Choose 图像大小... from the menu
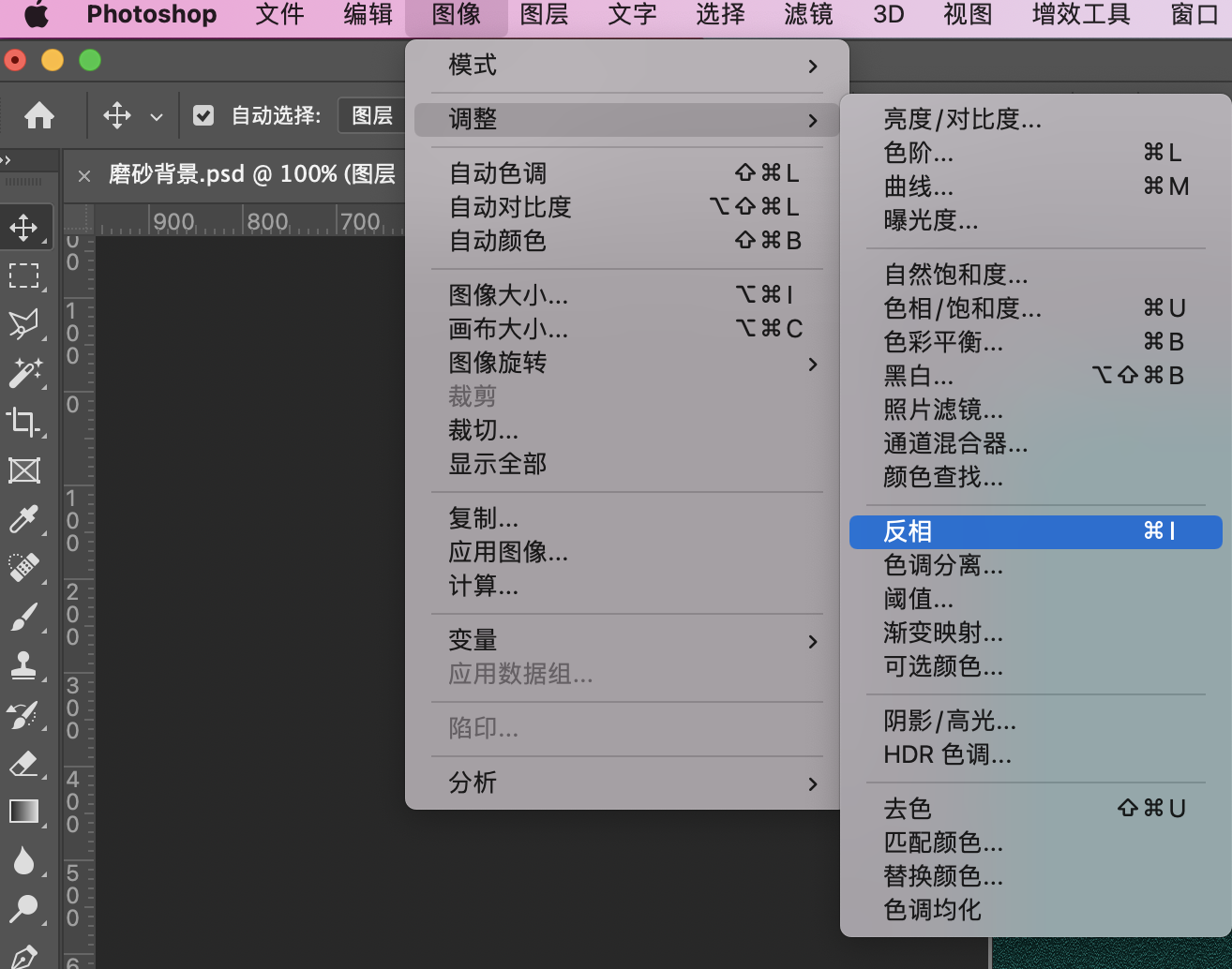The image size is (1232, 969). coord(626,295)
